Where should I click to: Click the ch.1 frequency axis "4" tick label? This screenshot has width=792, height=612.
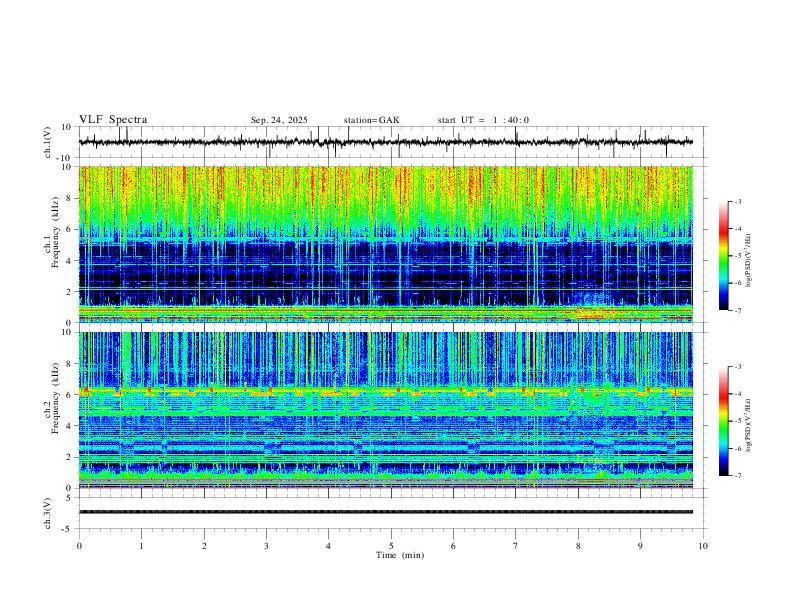coord(69,261)
